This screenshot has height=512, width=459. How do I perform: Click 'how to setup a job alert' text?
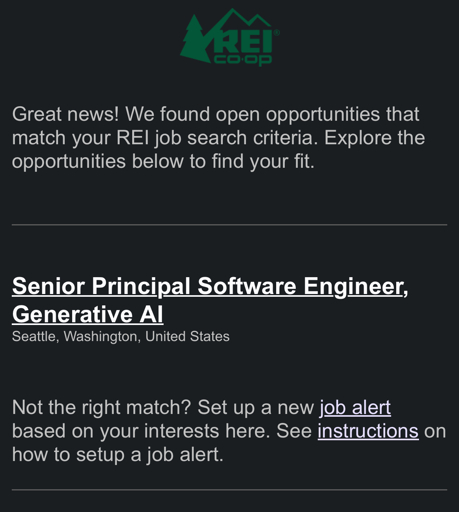click(117, 455)
